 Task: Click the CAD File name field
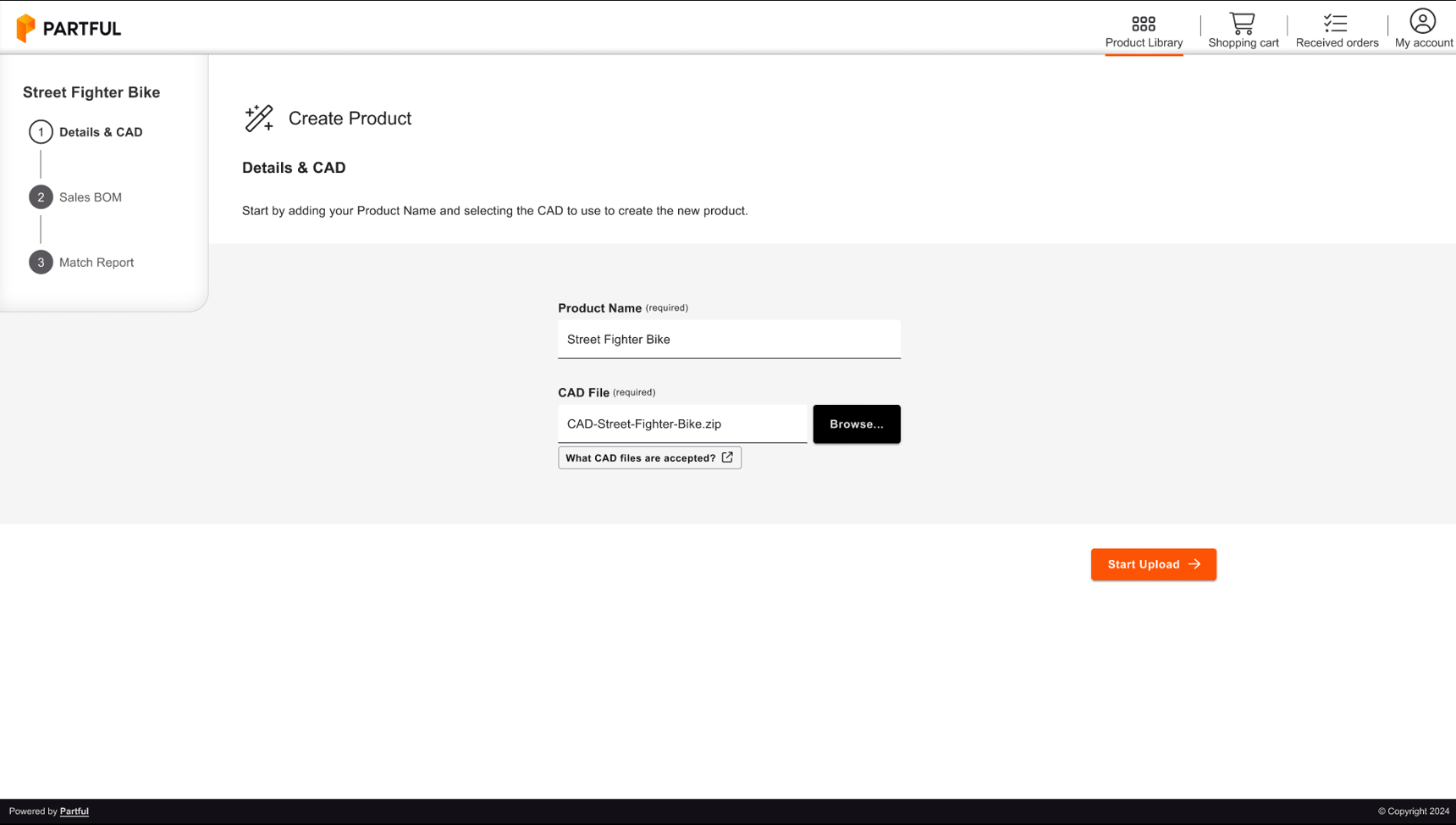(682, 424)
